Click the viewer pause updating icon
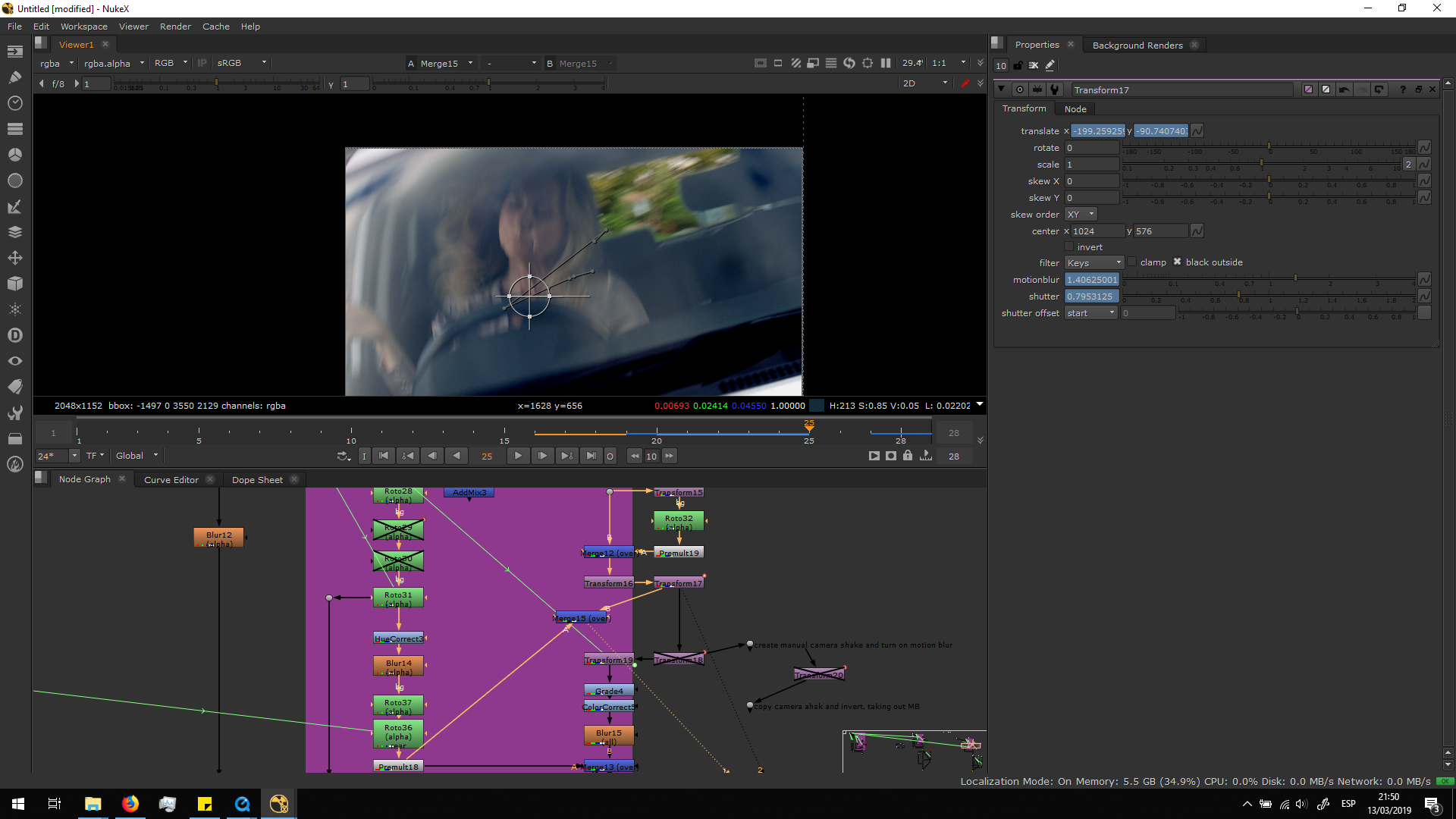The height and width of the screenshot is (819, 1456). click(x=886, y=63)
